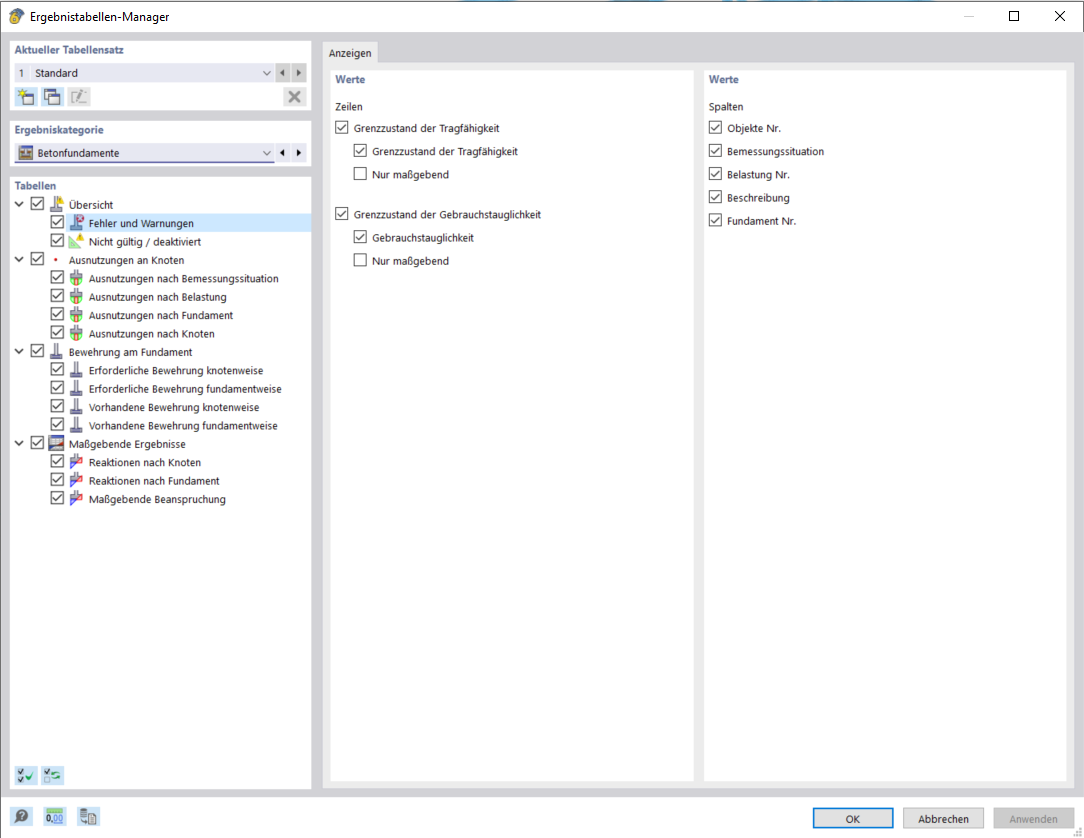Click the 'Aktueller Tabellensatz' heading
This screenshot has width=1084, height=838.
click(69, 50)
